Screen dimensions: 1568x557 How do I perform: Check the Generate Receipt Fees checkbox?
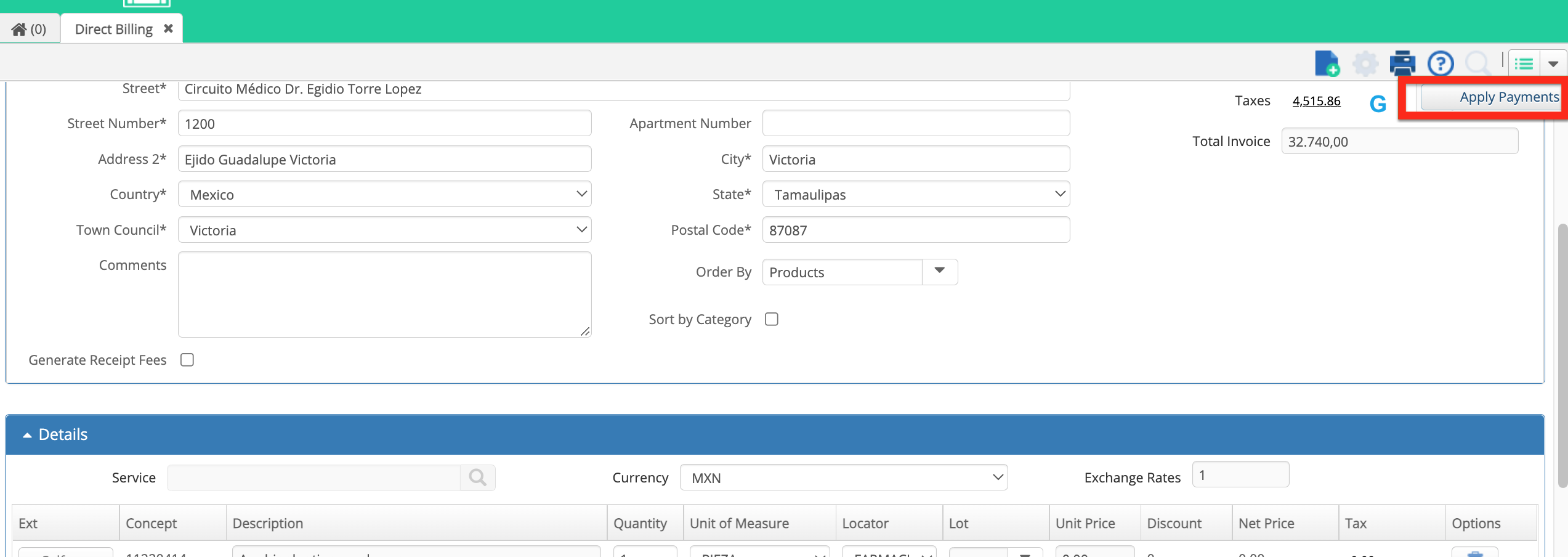click(187, 360)
